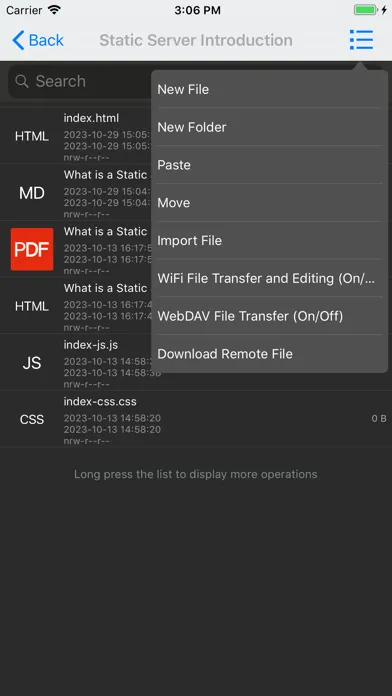Focus the Search field
The height and width of the screenshot is (696, 392).
pyautogui.click(x=80, y=81)
